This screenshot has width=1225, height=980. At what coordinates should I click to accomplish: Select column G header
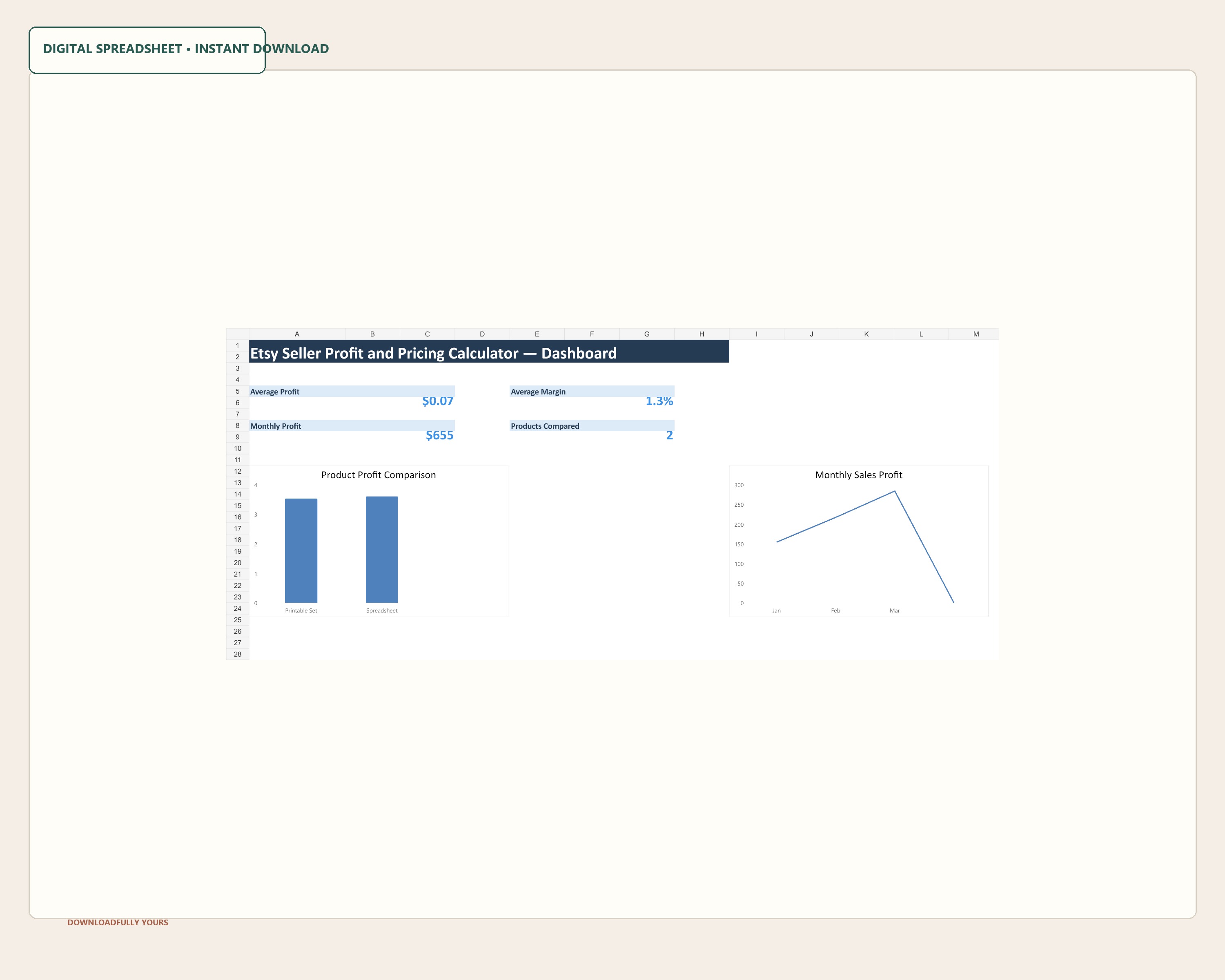(646, 334)
